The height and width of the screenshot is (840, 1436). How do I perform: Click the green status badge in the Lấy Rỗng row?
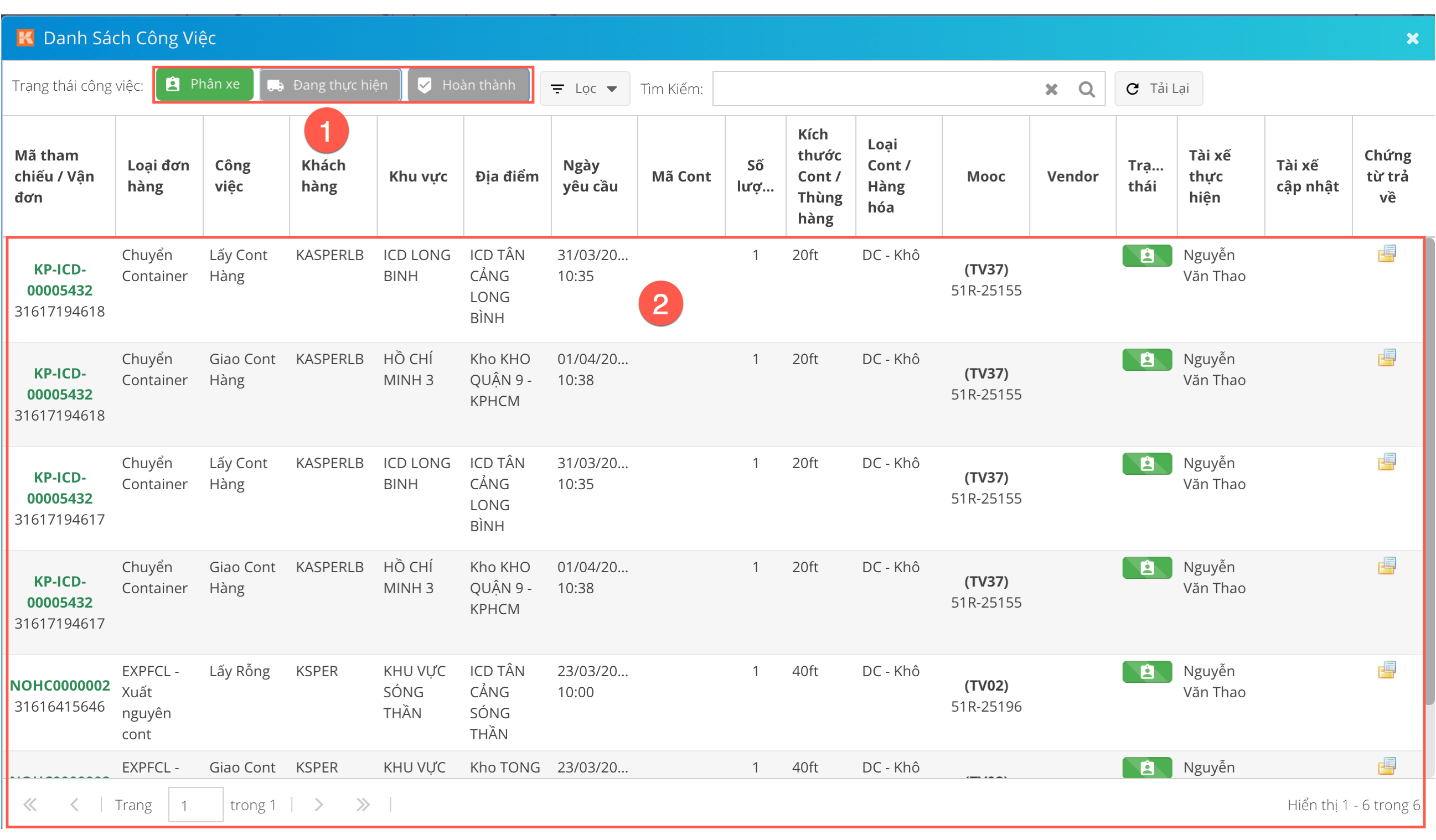tap(1146, 671)
